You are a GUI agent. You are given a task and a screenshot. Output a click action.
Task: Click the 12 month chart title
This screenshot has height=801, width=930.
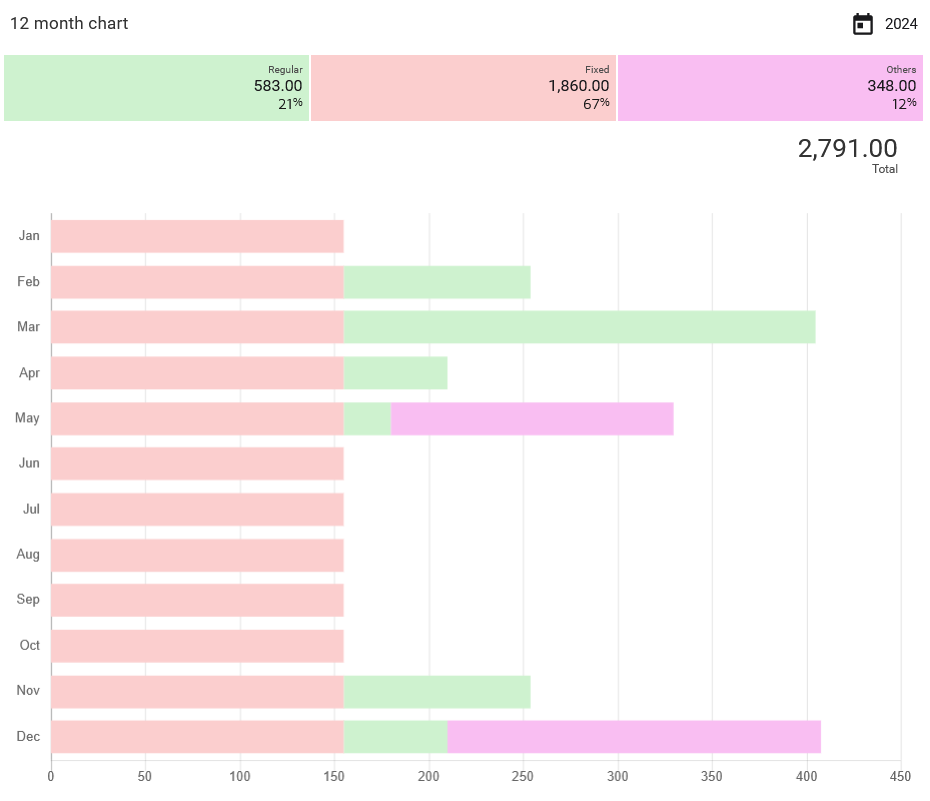[x=68, y=23]
